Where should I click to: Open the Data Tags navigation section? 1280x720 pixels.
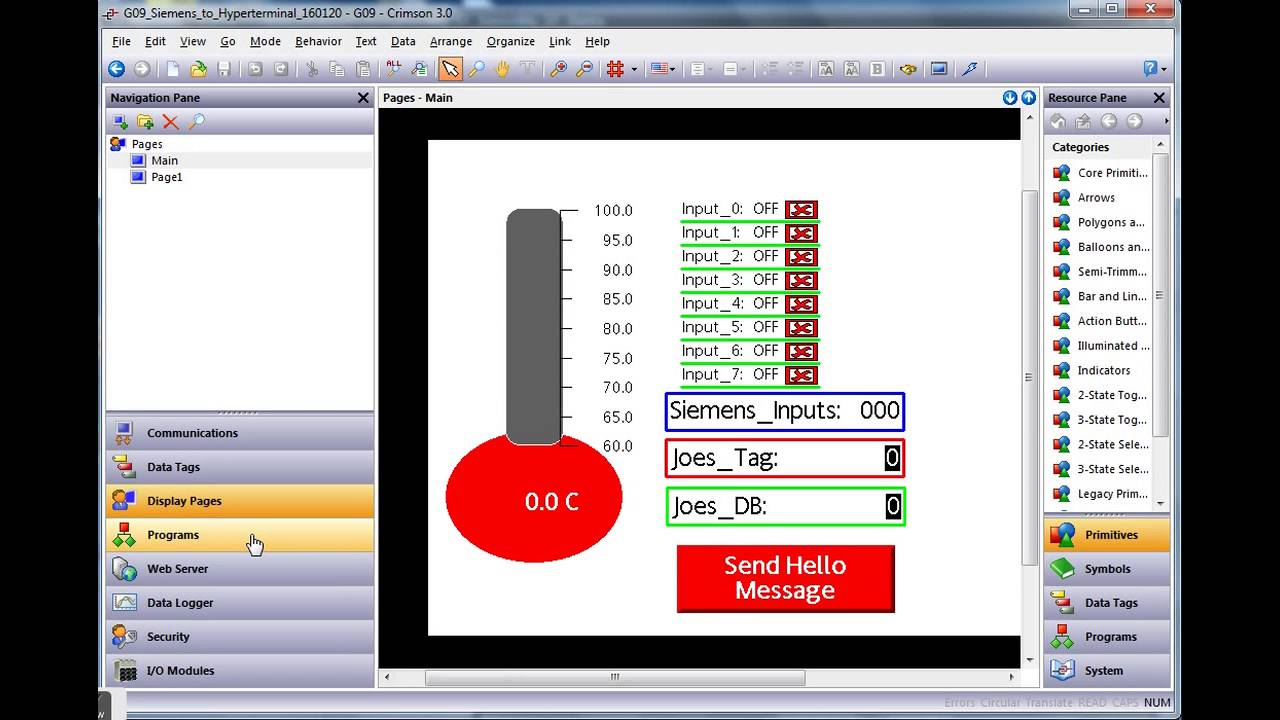(x=240, y=467)
